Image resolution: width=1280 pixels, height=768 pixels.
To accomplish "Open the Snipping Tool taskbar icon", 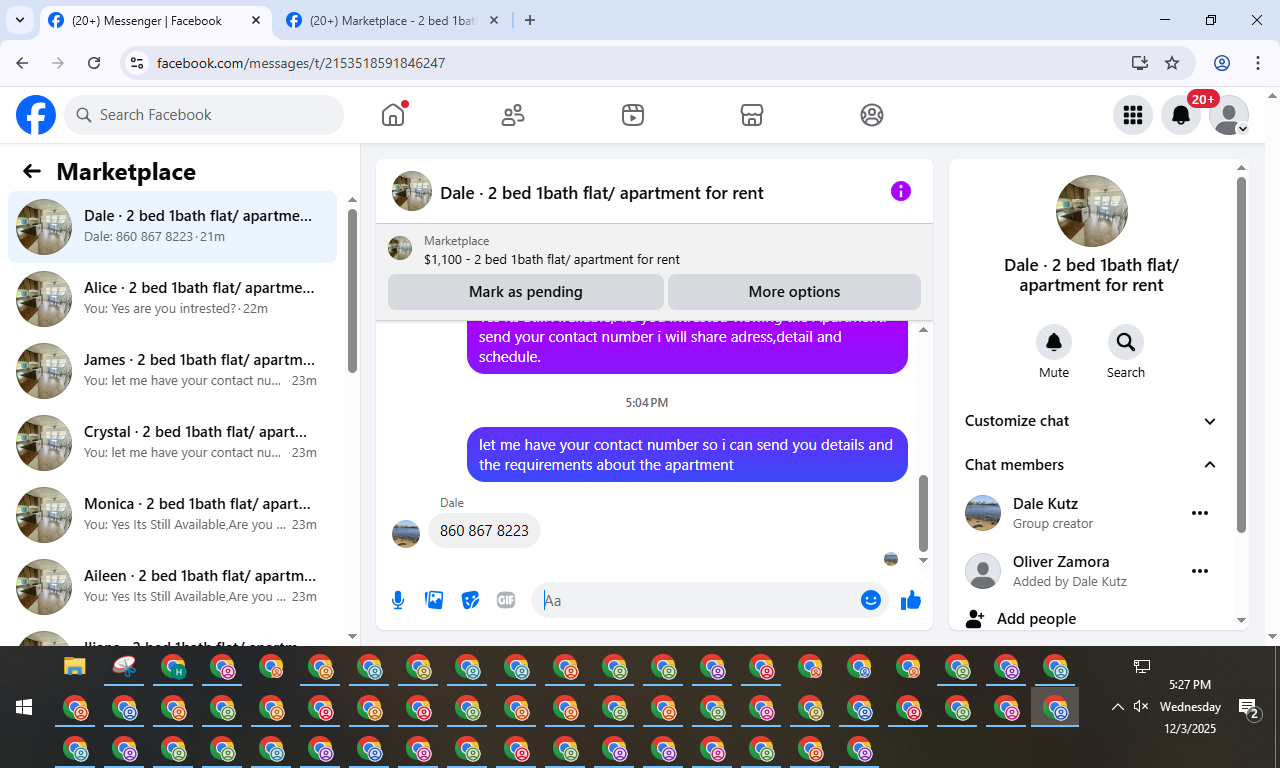I will coord(124,666).
